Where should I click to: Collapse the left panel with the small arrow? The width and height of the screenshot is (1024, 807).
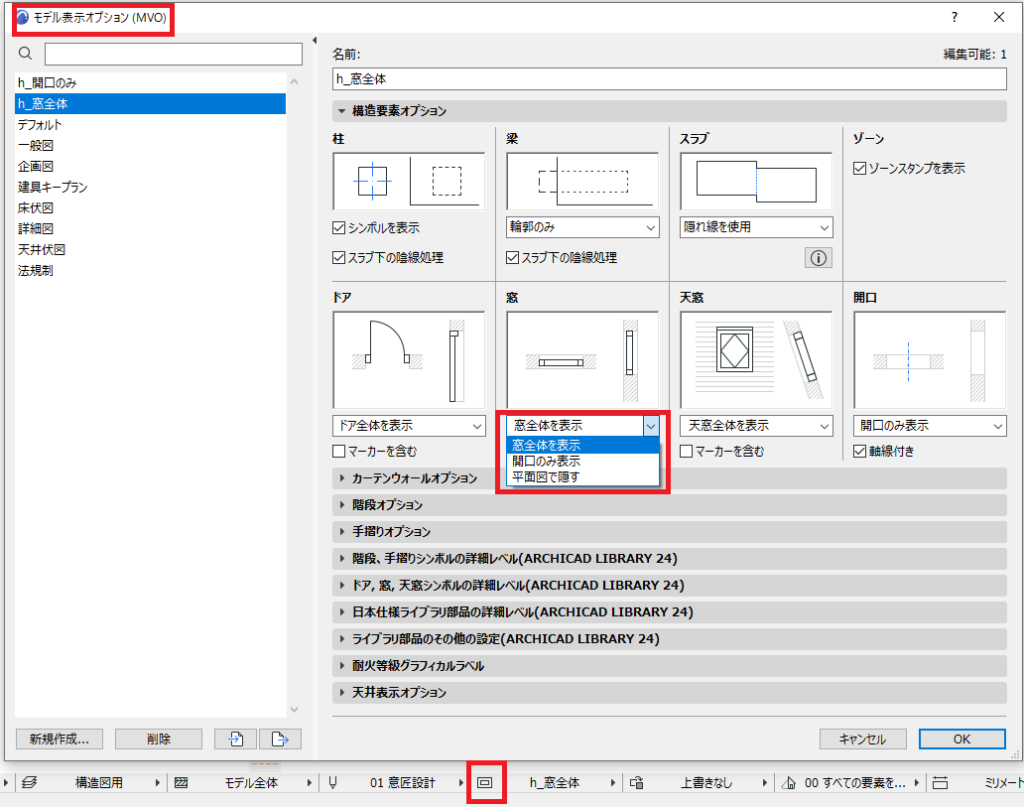coord(315,40)
